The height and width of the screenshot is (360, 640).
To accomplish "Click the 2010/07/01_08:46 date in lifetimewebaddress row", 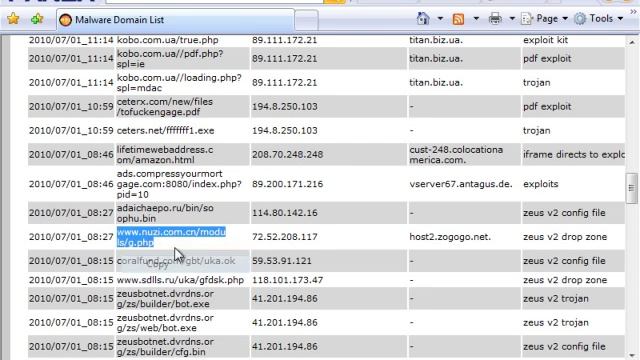I will (x=71, y=155).
